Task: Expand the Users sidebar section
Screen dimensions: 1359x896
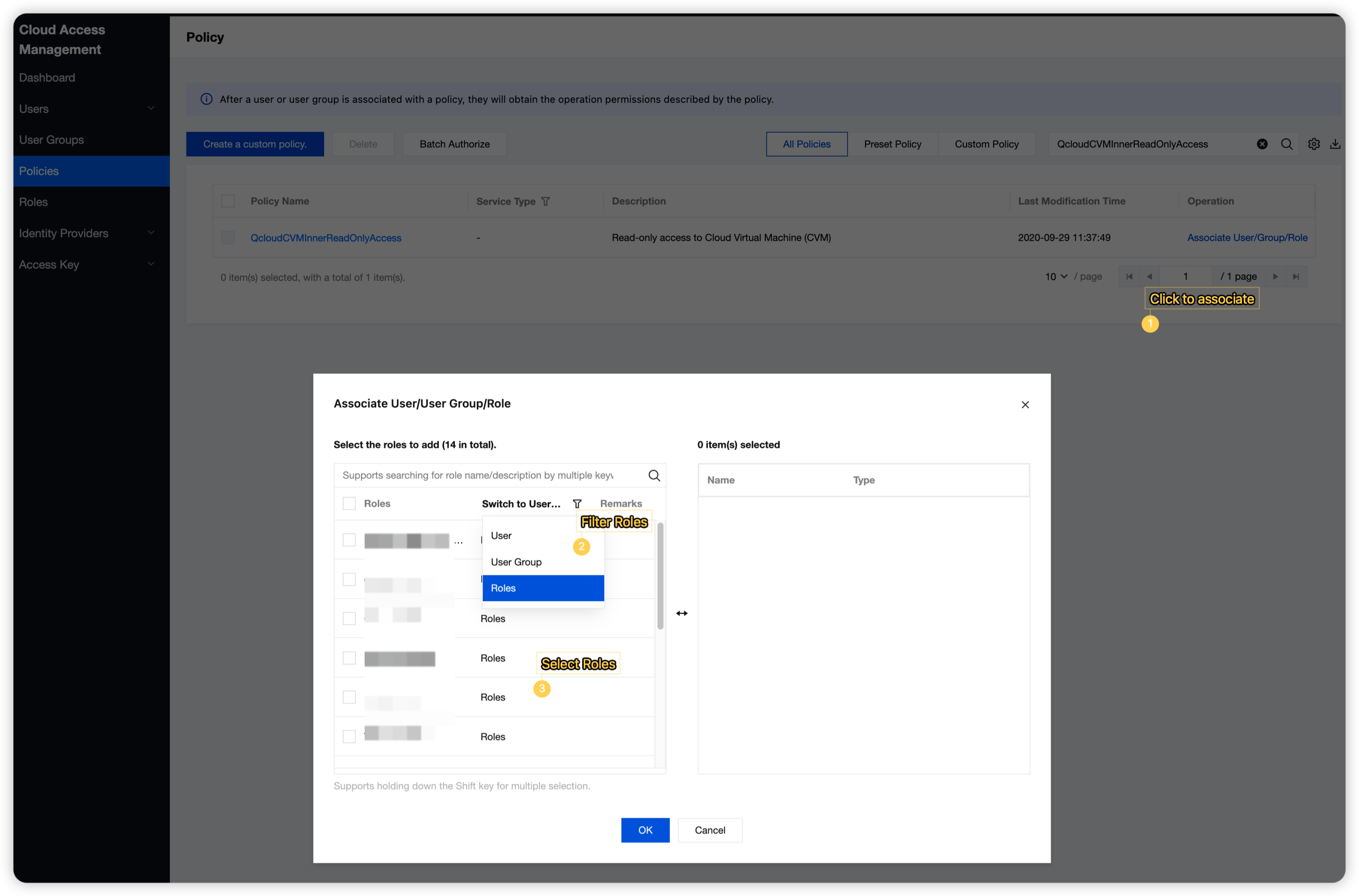Action: click(x=151, y=109)
